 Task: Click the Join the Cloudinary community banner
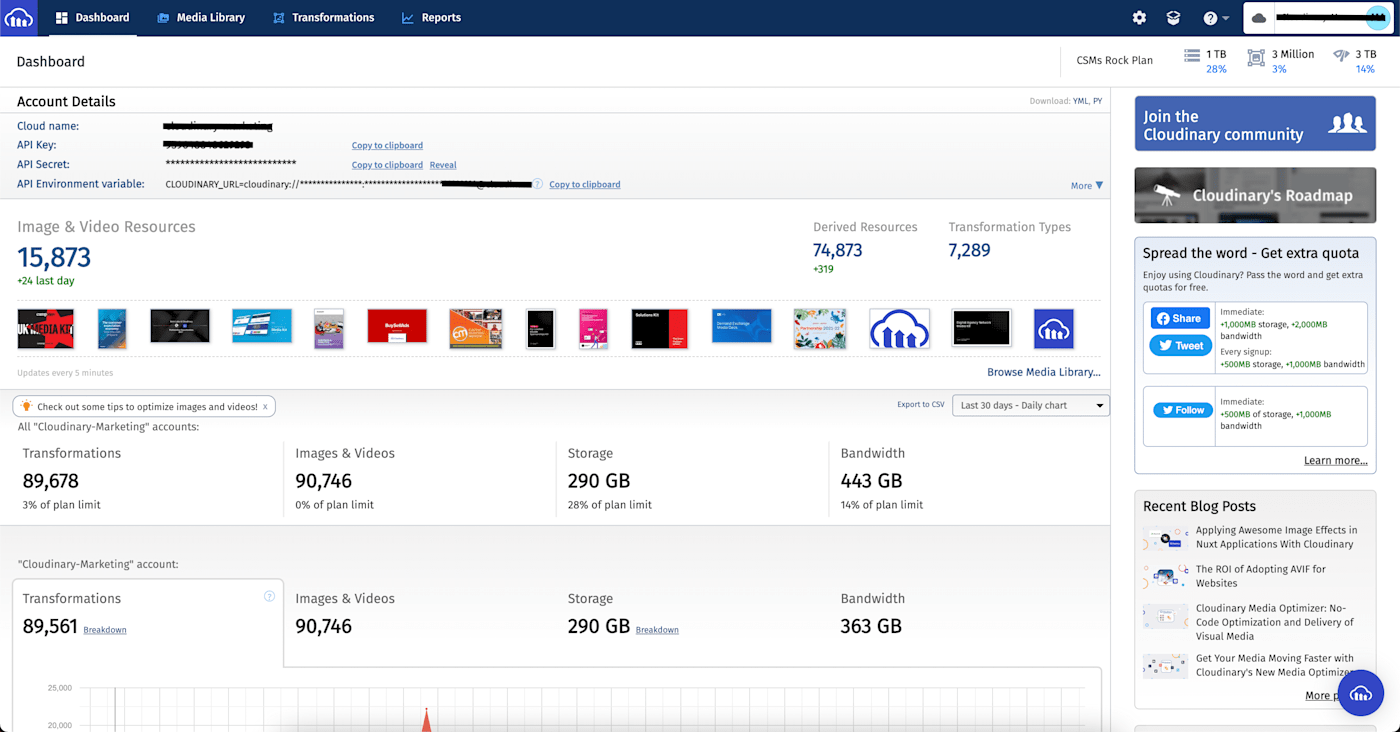pyautogui.click(x=1255, y=124)
